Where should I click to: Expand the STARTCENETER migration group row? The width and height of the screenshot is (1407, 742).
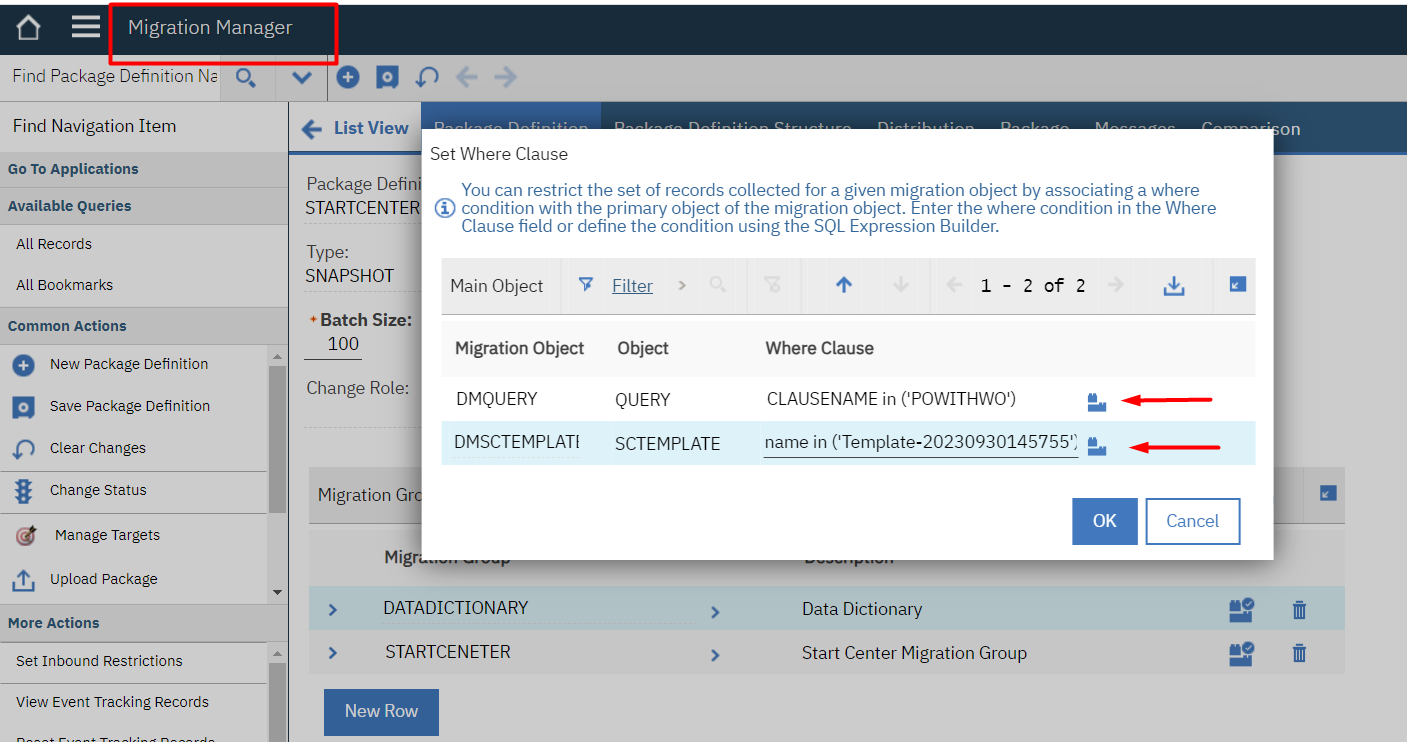330,653
